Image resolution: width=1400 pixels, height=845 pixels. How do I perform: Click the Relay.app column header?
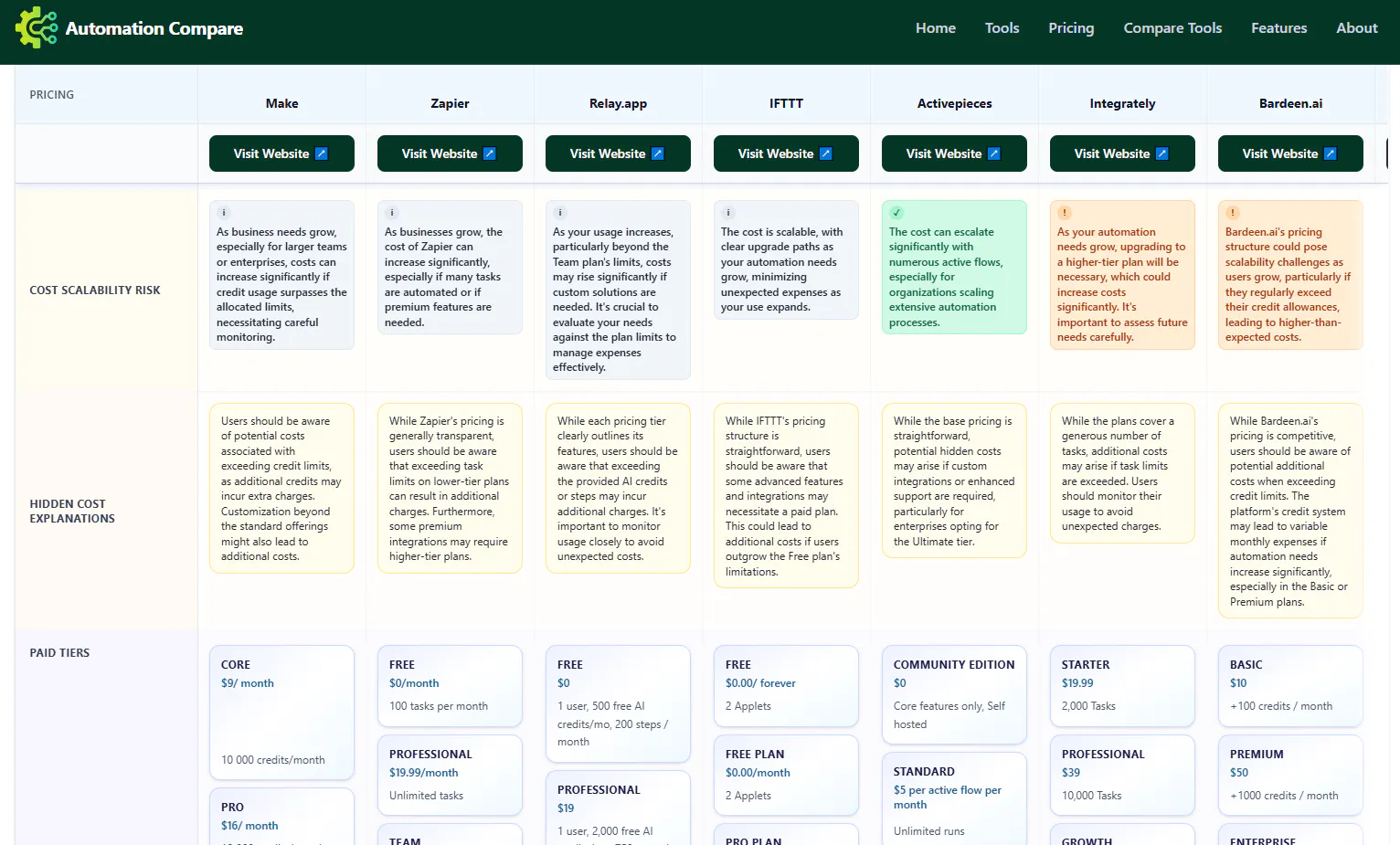(618, 103)
